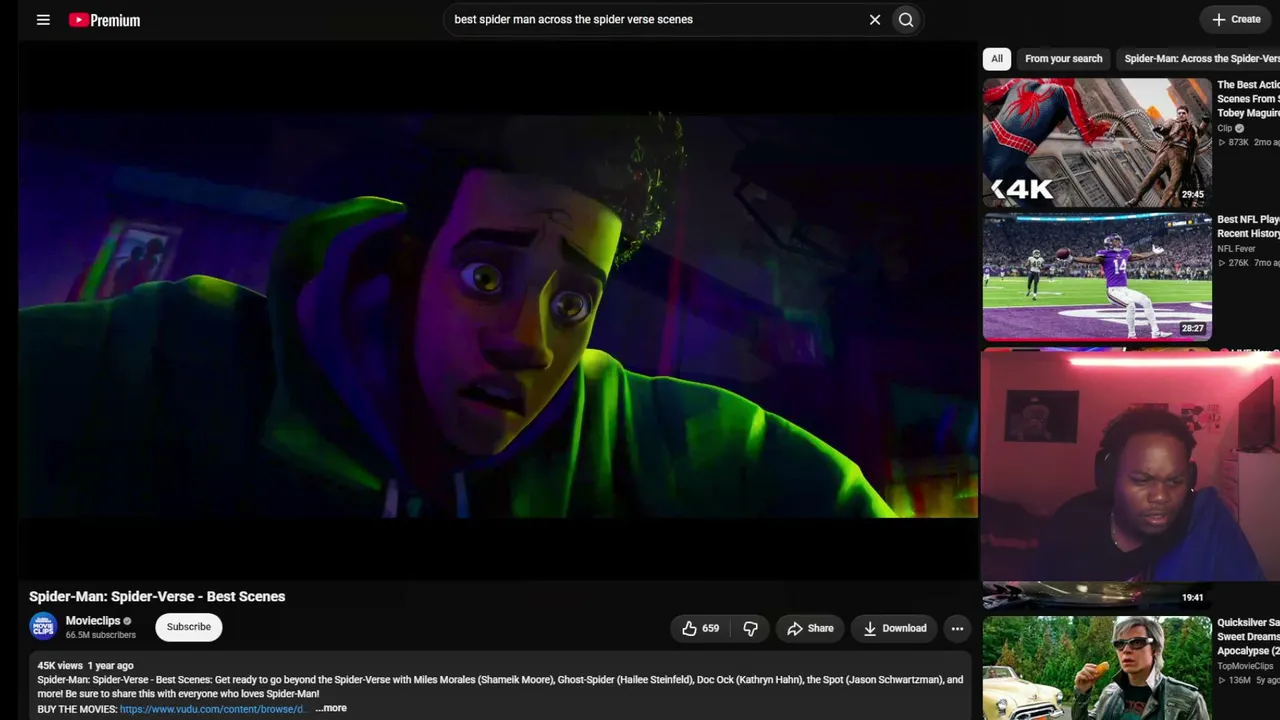Open the Movieclips channel avatar
This screenshot has height=720, width=1280.
[43, 627]
